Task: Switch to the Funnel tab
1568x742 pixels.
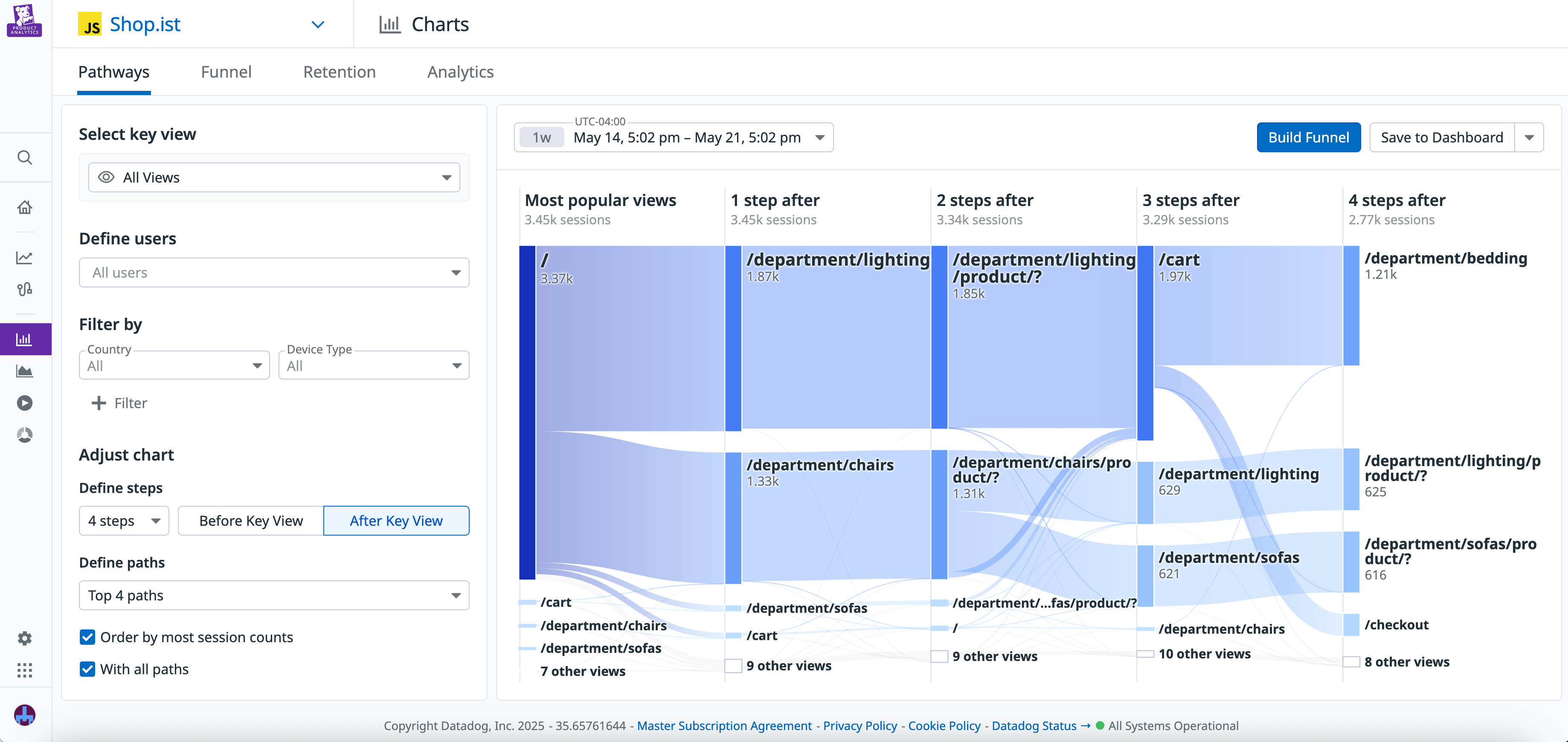Action: (226, 72)
